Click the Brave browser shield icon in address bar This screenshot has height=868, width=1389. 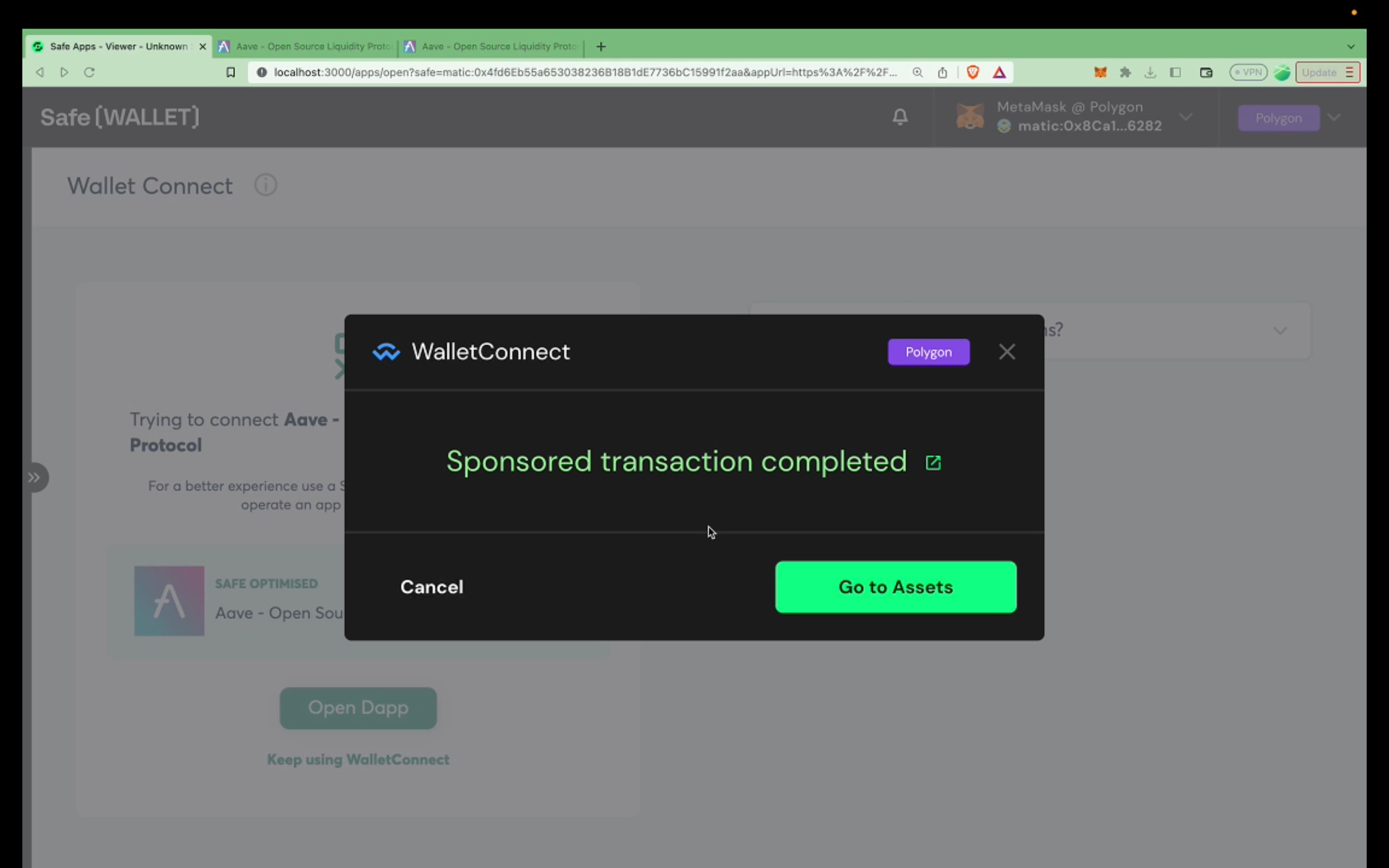[972, 72]
